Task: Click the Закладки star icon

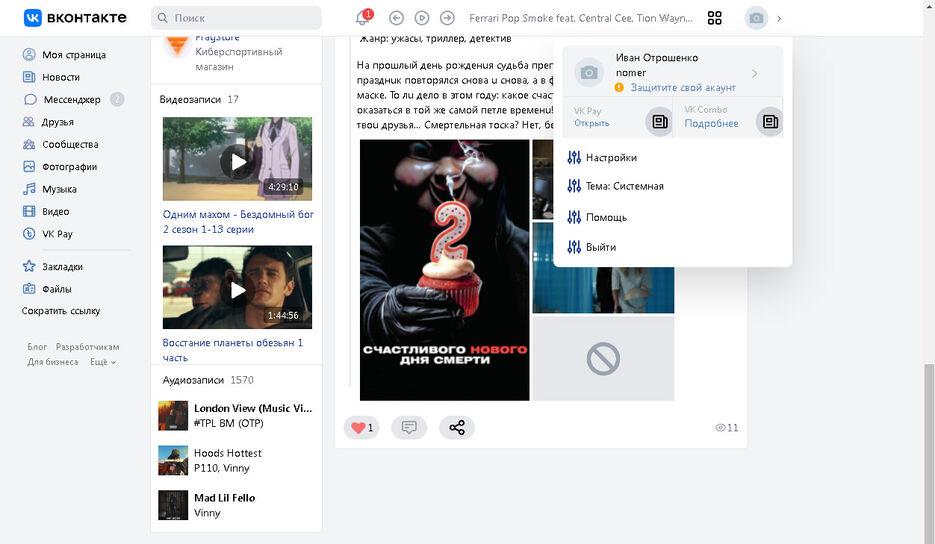Action: pos(29,267)
